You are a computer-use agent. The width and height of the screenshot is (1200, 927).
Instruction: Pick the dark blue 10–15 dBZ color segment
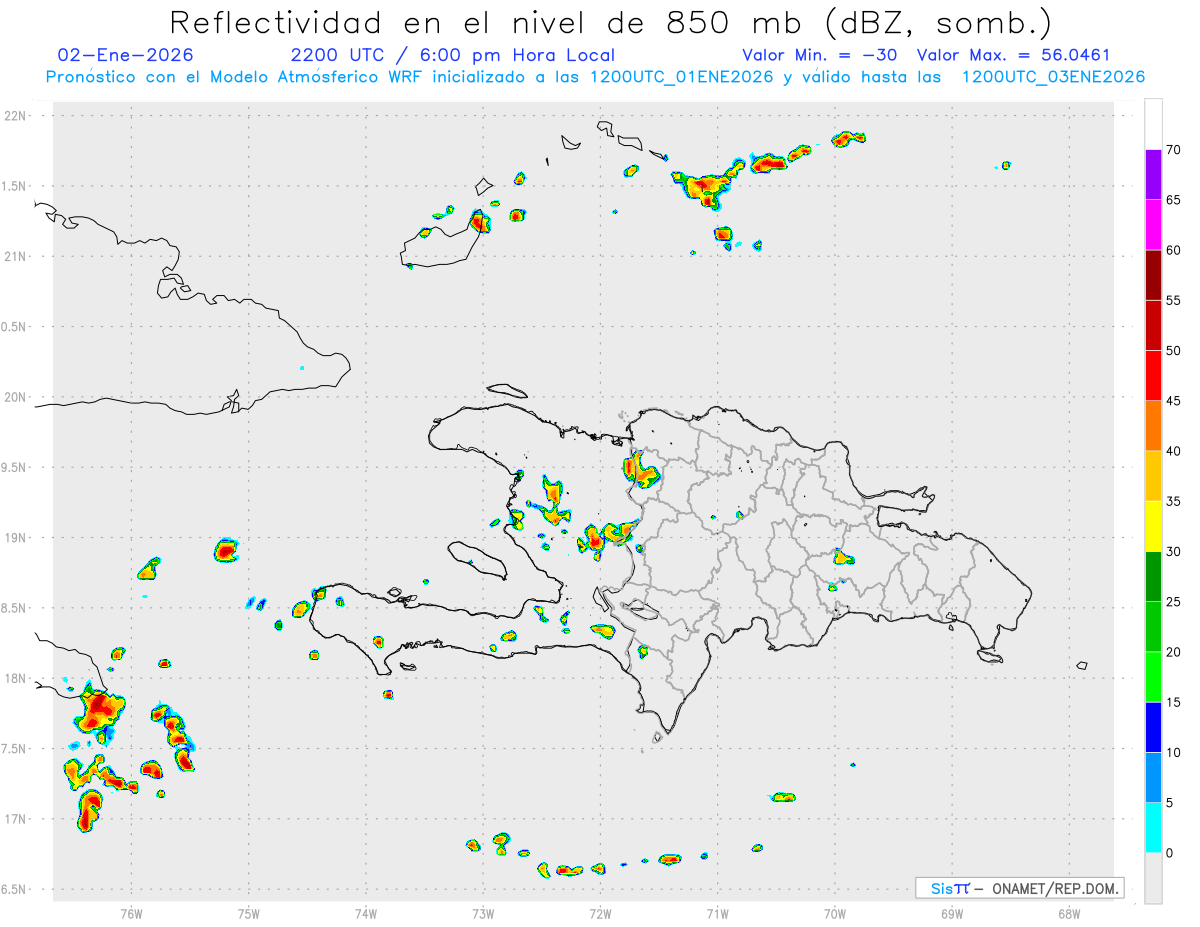(1153, 727)
